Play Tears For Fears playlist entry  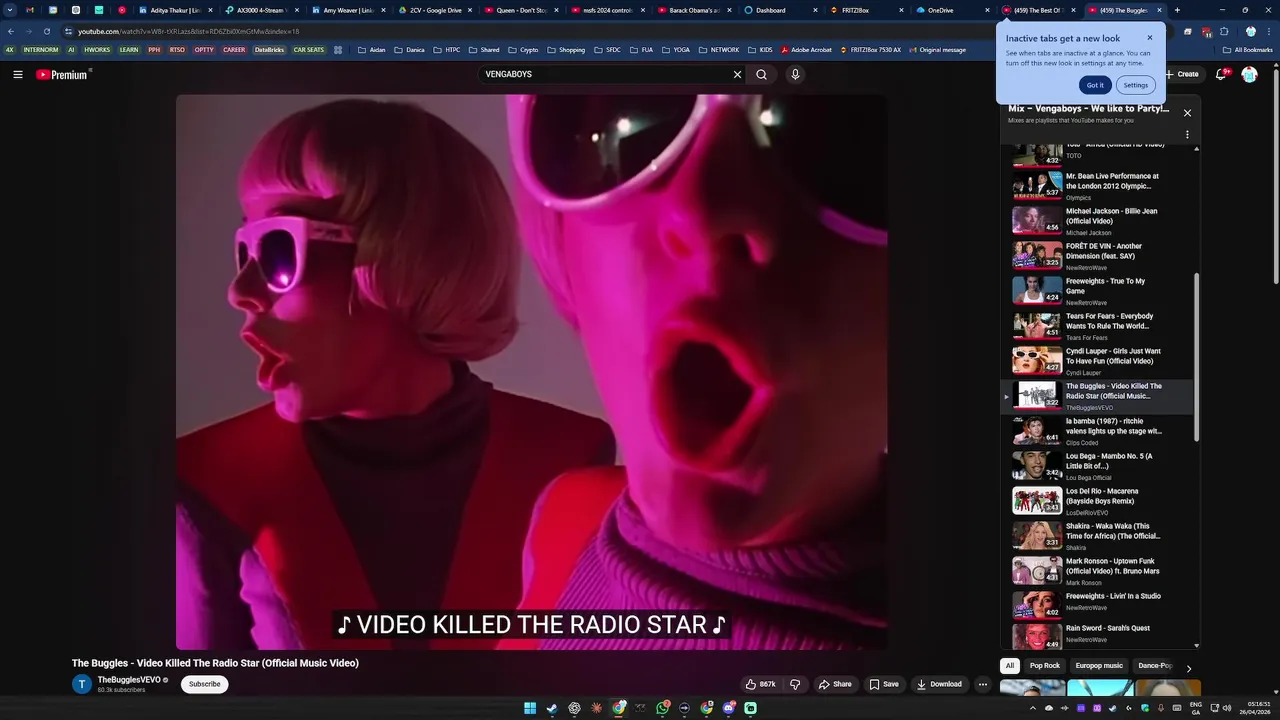[x=1097, y=326]
